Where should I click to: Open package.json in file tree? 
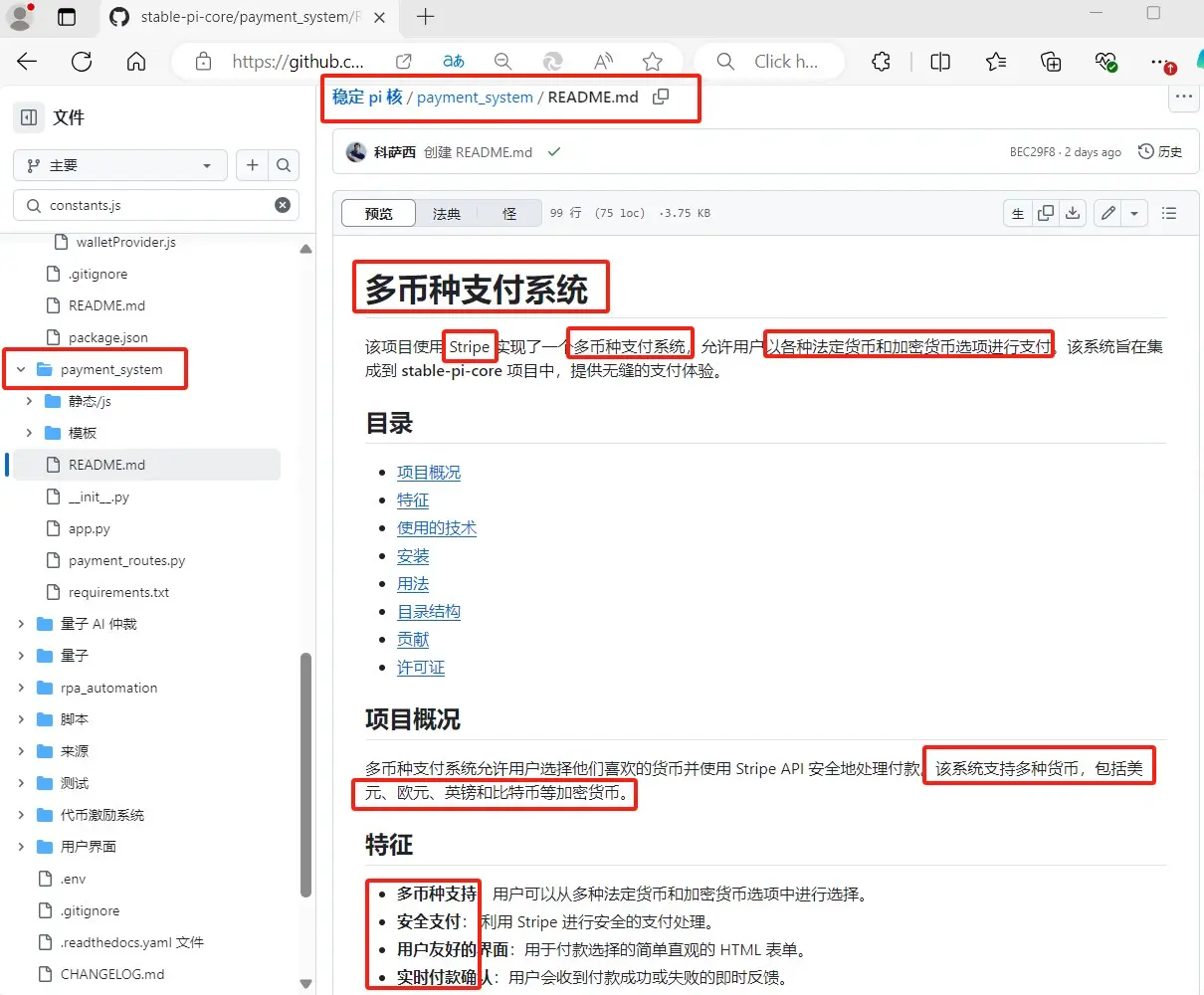pyautogui.click(x=107, y=337)
